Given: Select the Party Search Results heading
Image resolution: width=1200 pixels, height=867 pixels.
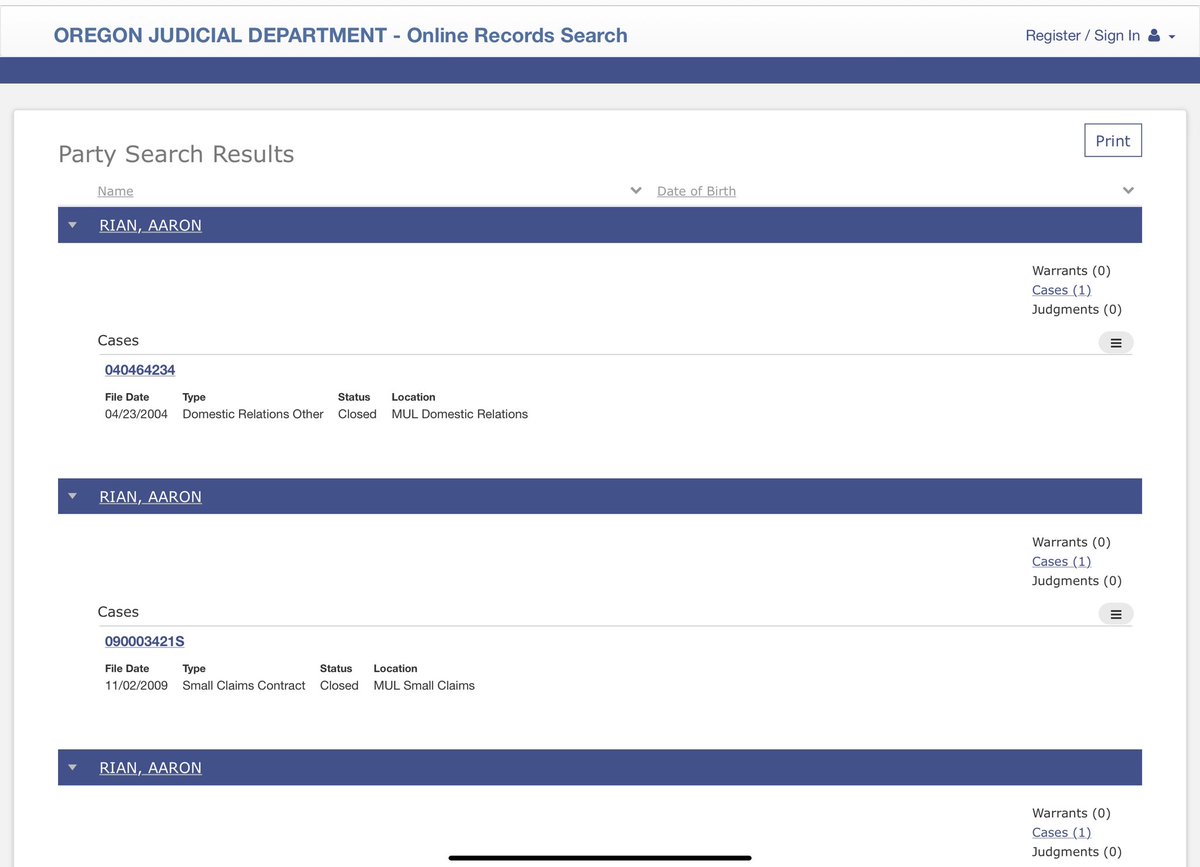Looking at the screenshot, I should (x=176, y=154).
